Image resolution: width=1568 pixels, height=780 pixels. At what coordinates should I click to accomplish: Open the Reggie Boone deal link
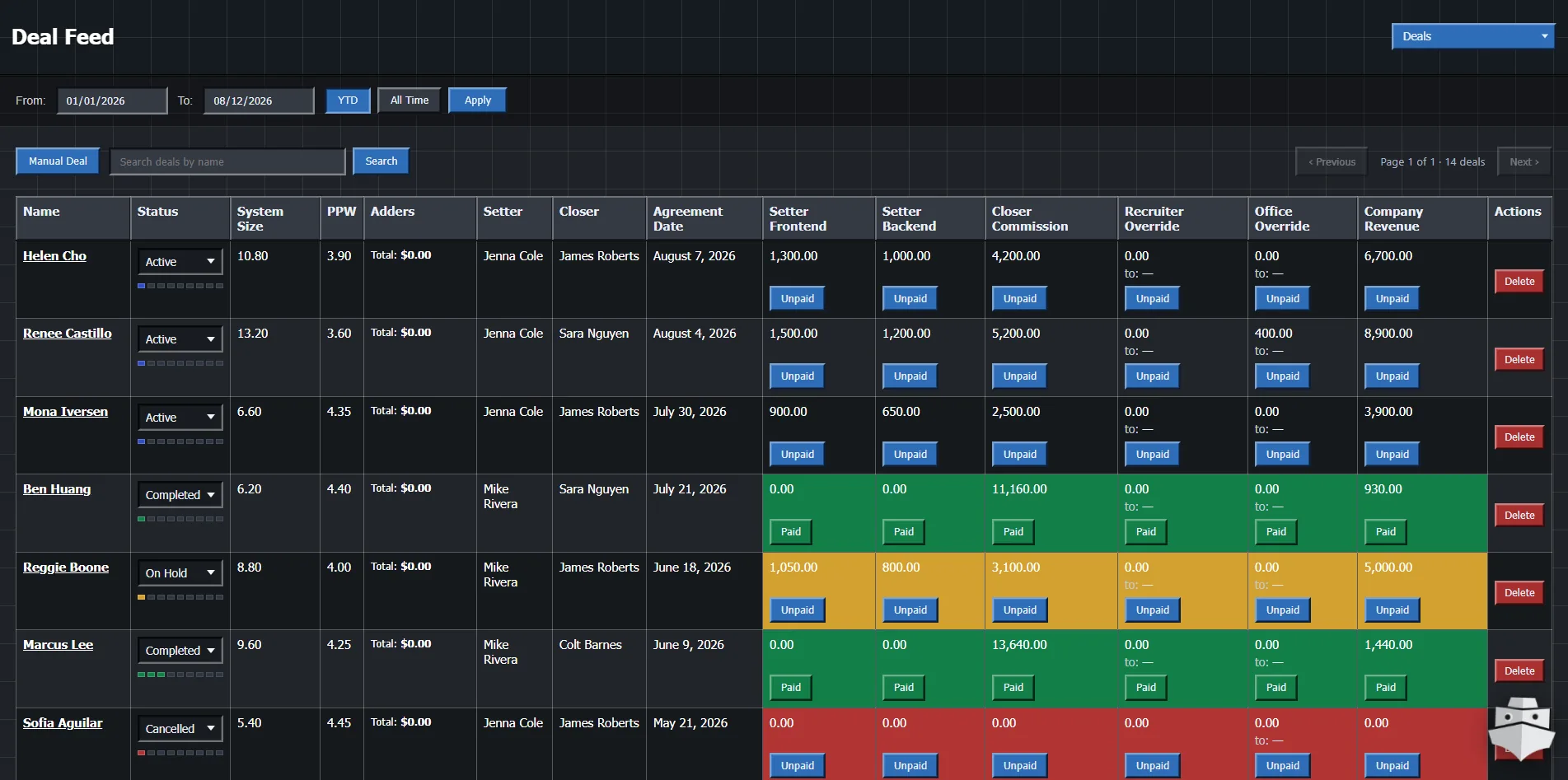pos(66,567)
